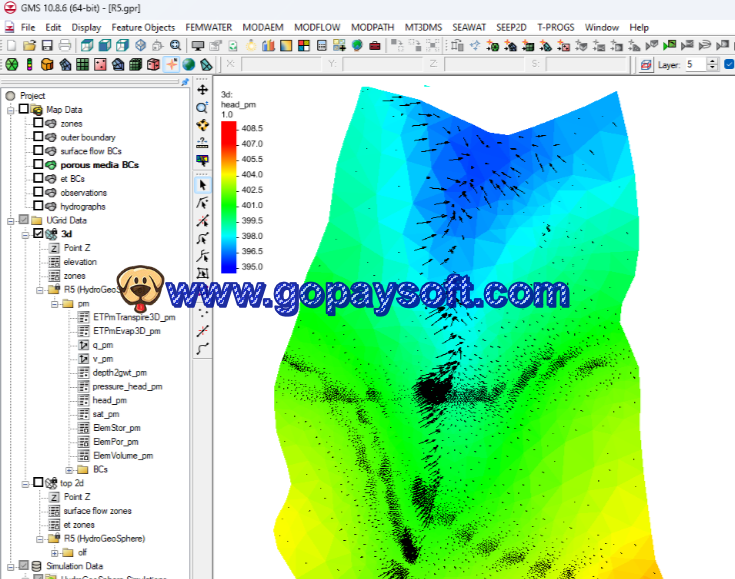Collapse the Simulation Data node
This screenshot has height=579, width=735.
tap(10, 567)
